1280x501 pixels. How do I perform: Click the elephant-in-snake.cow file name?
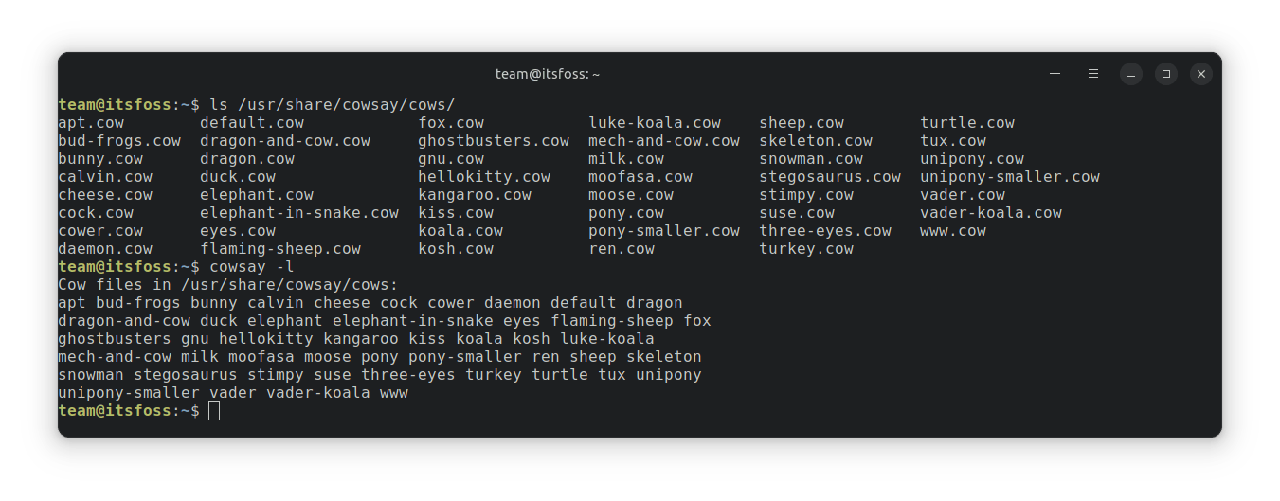tap(299, 213)
